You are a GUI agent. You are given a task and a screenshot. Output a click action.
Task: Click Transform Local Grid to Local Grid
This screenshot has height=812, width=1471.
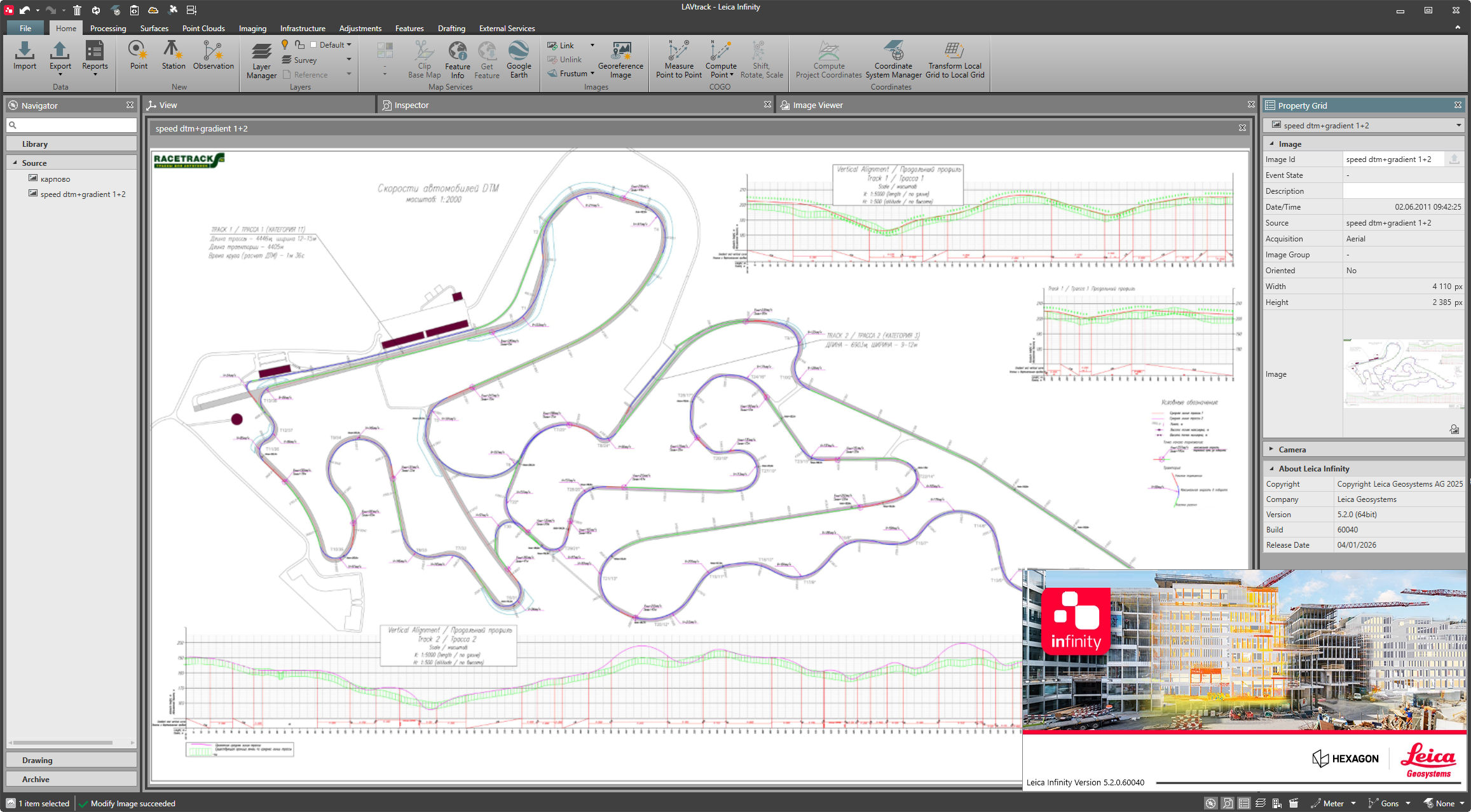[954, 60]
